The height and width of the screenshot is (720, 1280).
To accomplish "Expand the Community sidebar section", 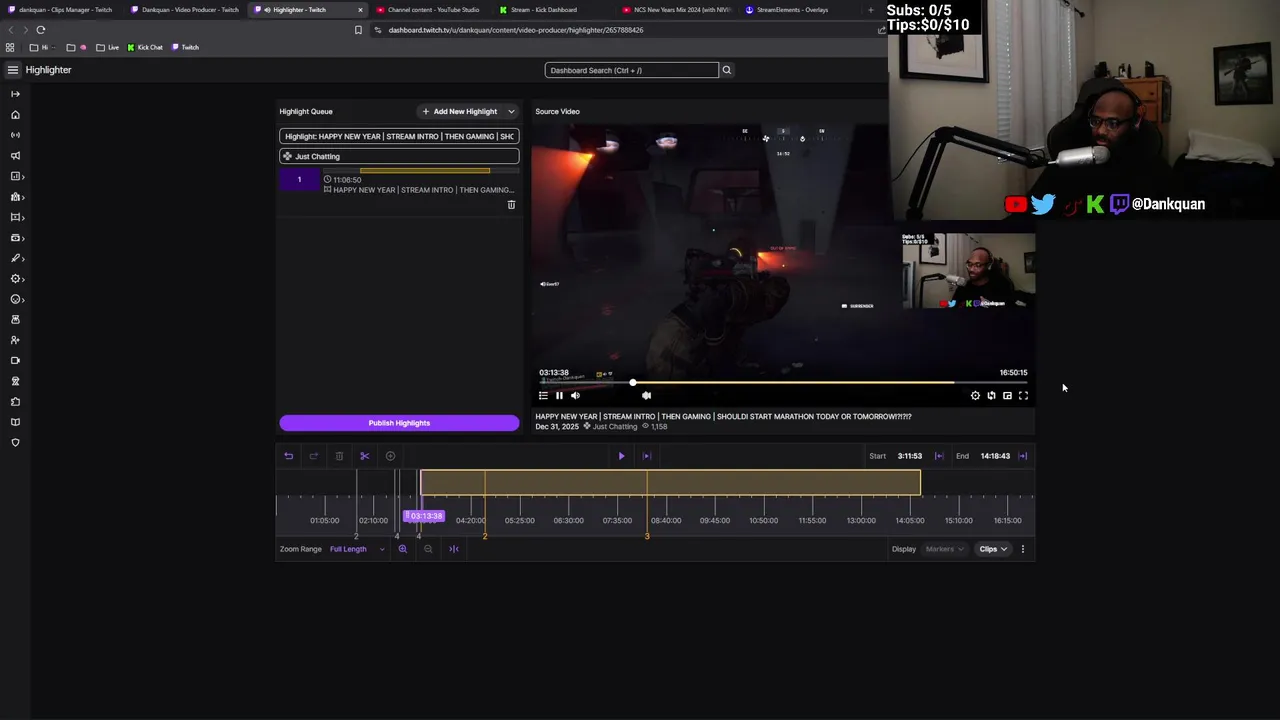I will (16, 197).
